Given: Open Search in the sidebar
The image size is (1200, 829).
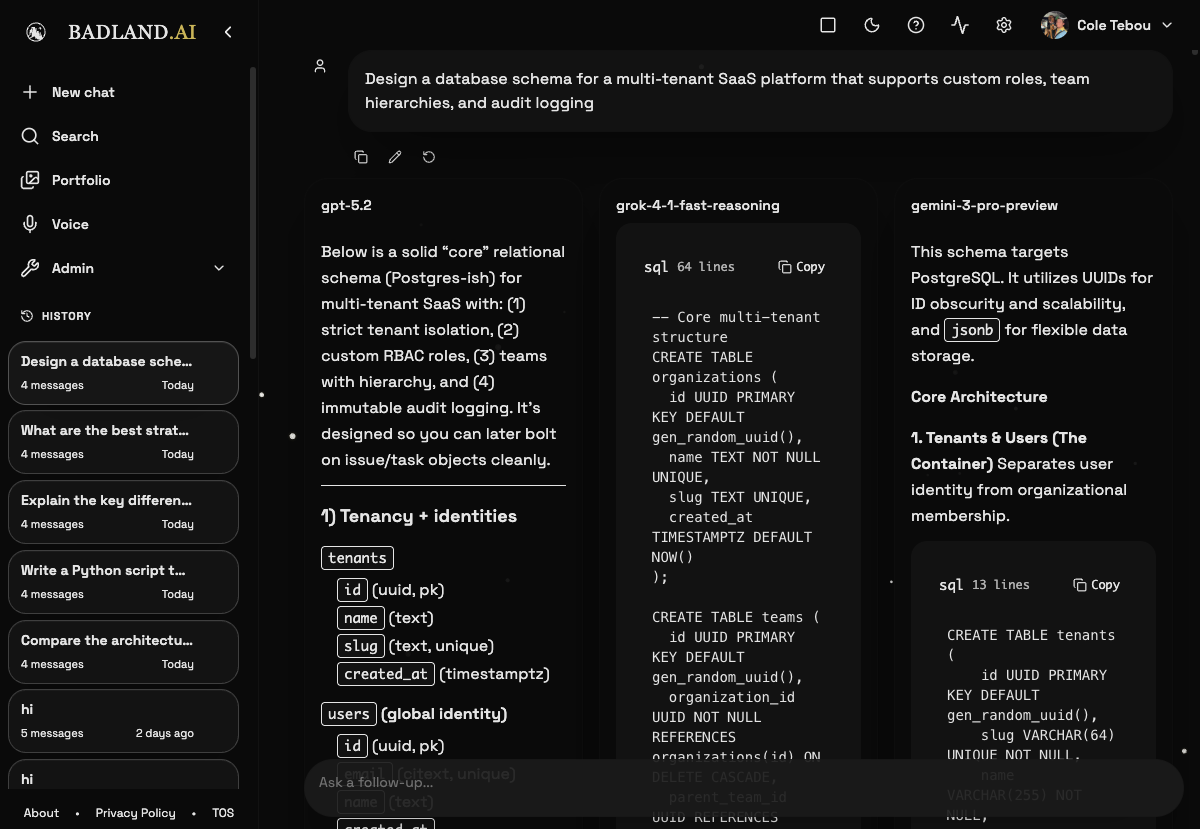Looking at the screenshot, I should [x=74, y=136].
